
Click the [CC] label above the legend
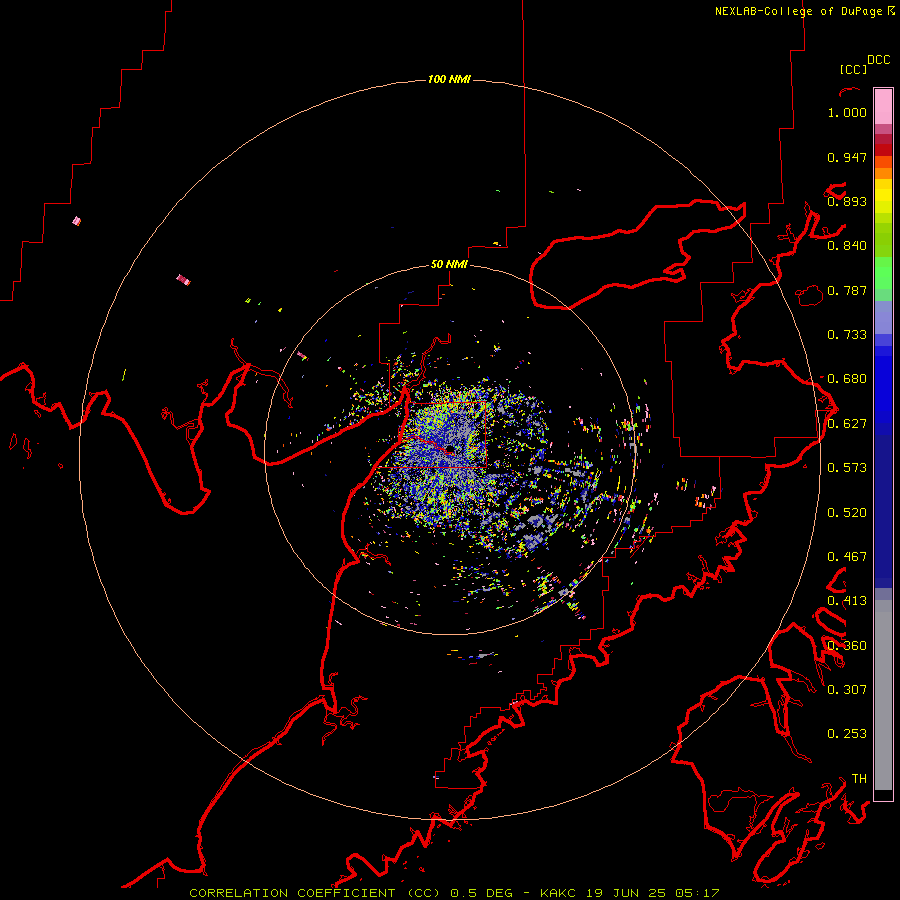[853, 69]
